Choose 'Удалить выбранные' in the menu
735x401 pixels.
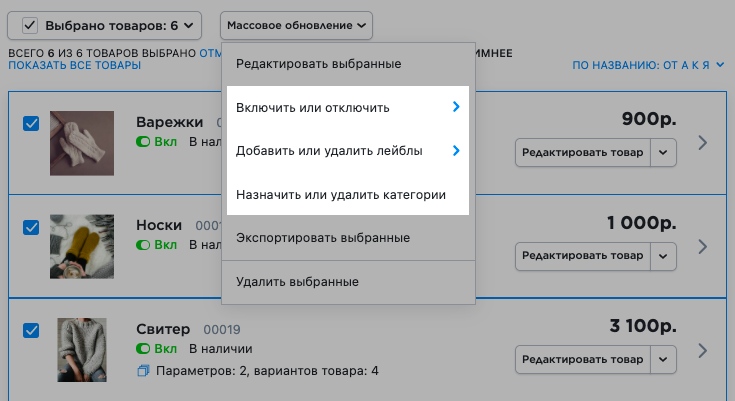[x=348, y=282]
